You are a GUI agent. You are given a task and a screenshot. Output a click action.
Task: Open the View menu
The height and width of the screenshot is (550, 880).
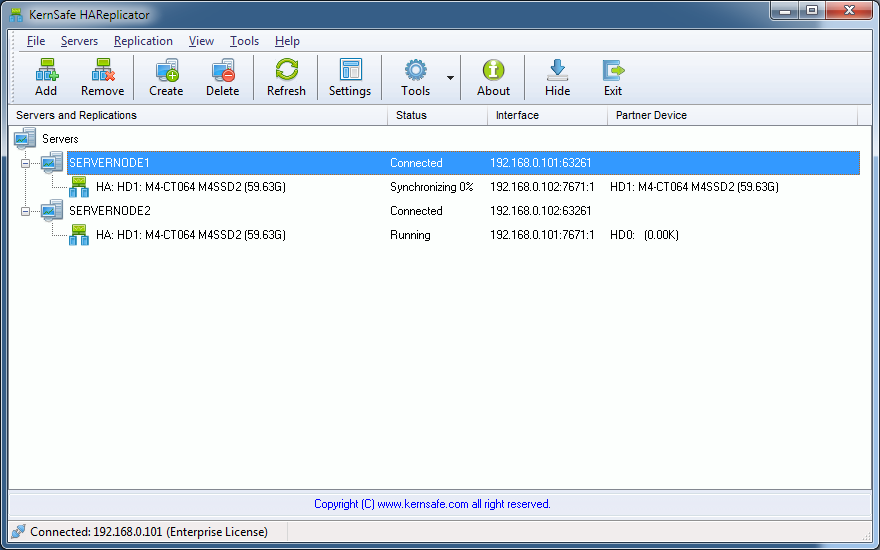(x=201, y=41)
